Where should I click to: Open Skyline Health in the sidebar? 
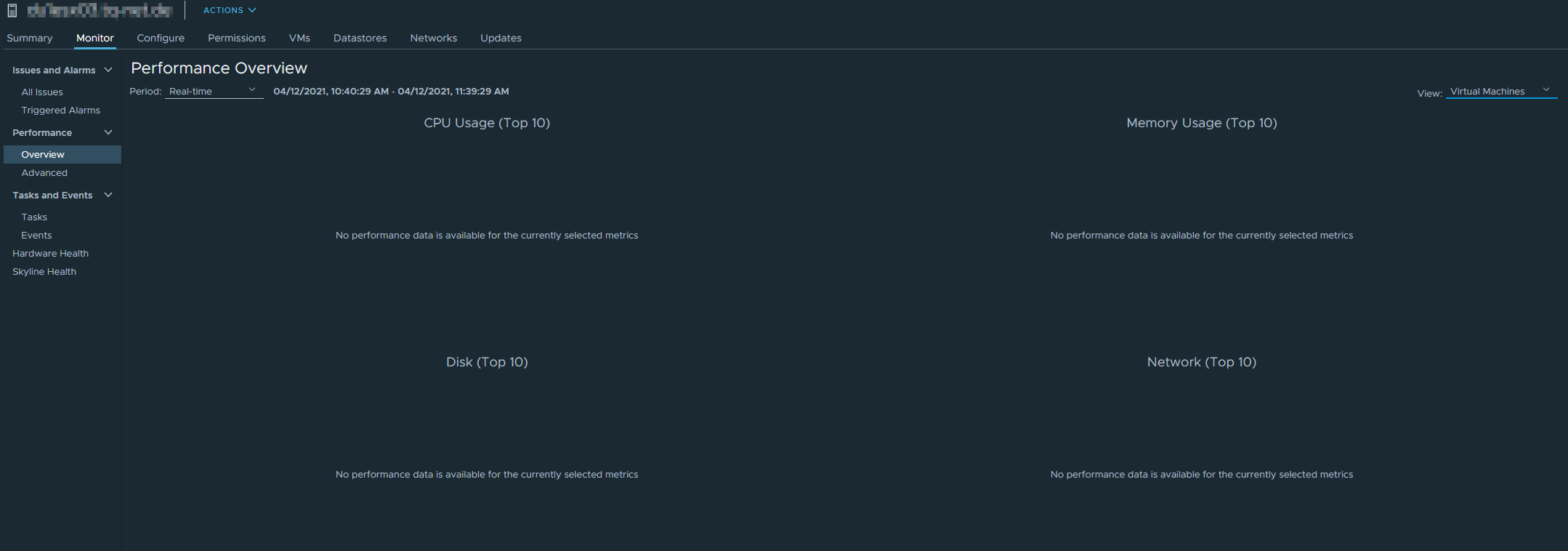(44, 272)
